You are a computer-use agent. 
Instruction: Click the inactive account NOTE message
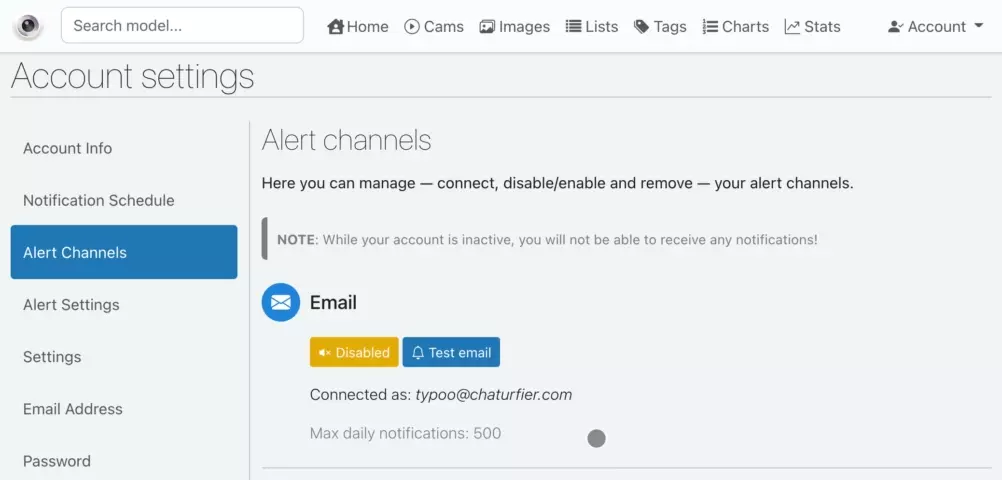tap(547, 240)
